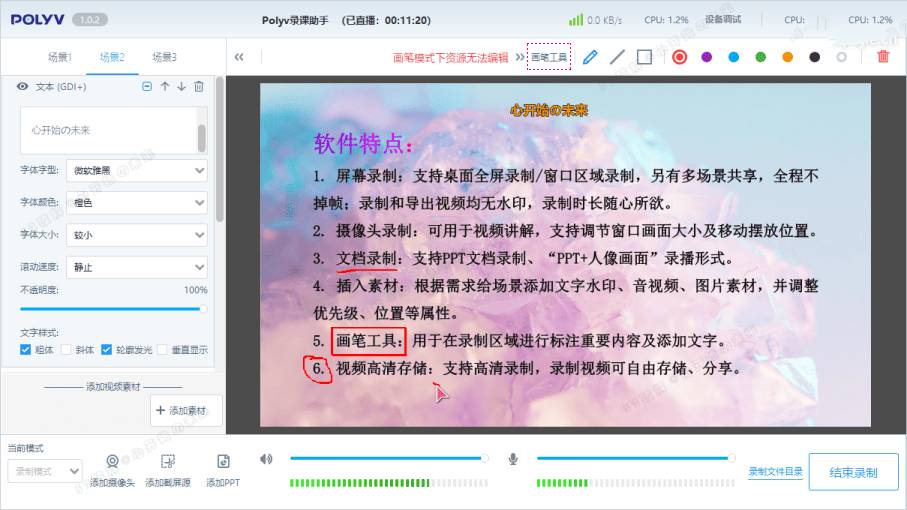This screenshot has height=510, width=907.
Task: Select the pencil drawing tool
Action: click(590, 57)
